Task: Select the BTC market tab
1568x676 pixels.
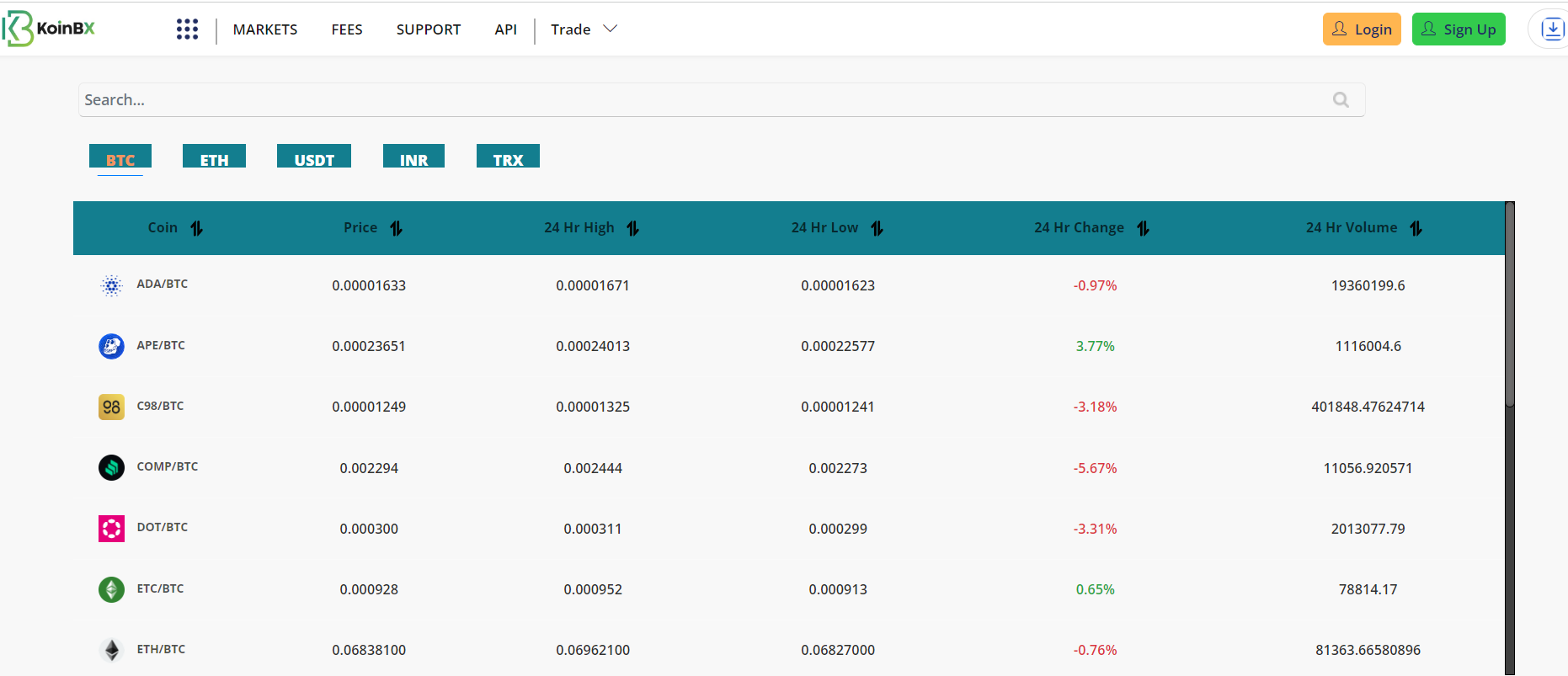Action: (120, 157)
